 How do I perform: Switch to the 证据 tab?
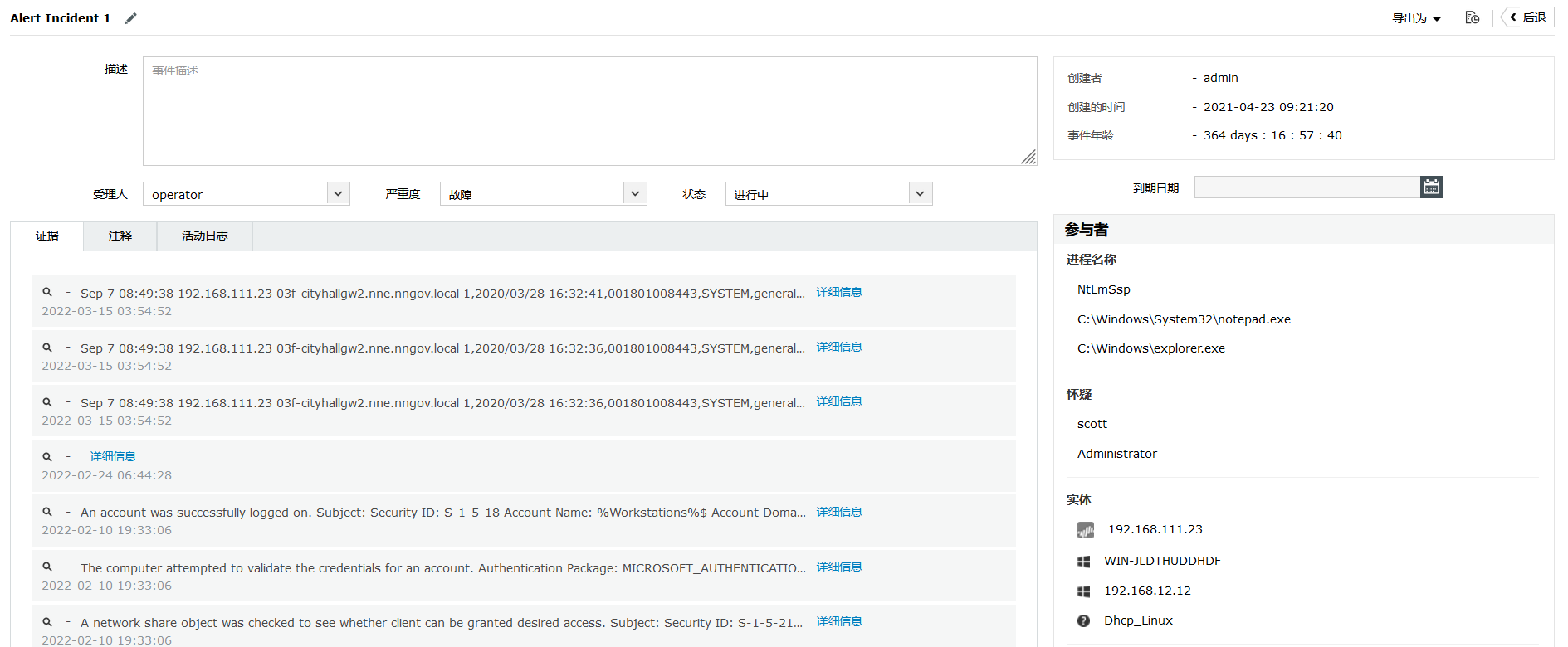(47, 236)
